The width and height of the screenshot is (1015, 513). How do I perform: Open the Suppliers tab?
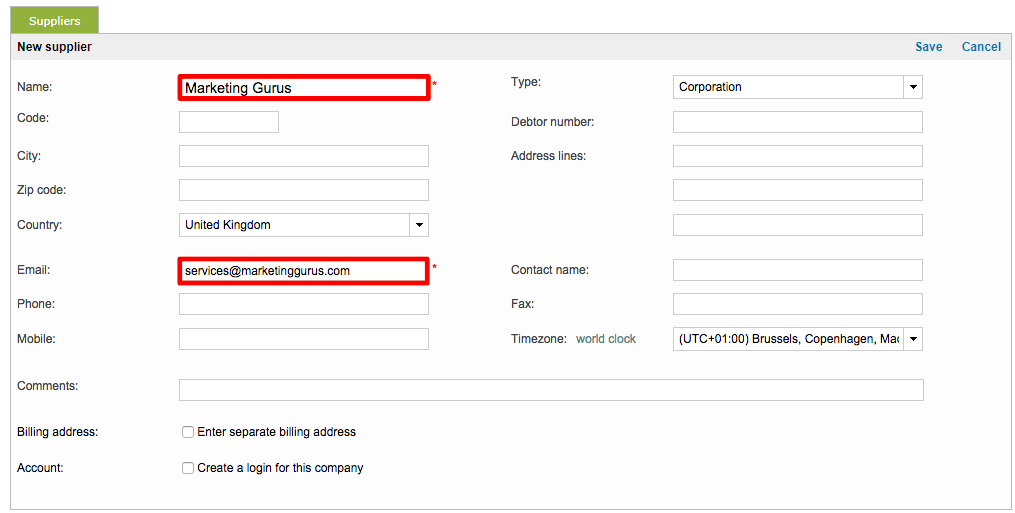coord(55,21)
